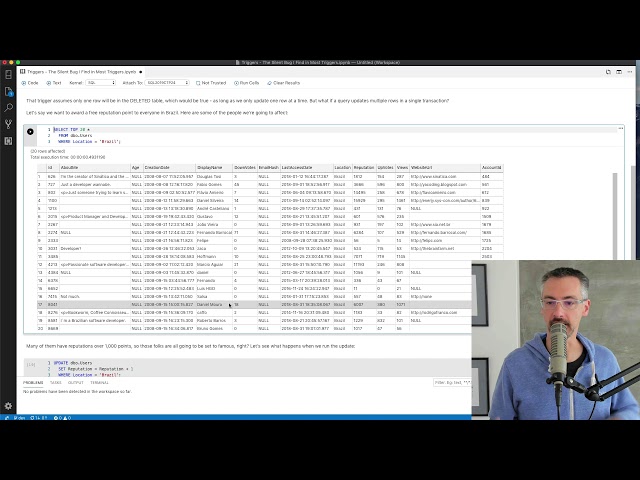Run the SELECT TOP 20 code cell
The image size is (640, 480).
[x=30, y=131]
